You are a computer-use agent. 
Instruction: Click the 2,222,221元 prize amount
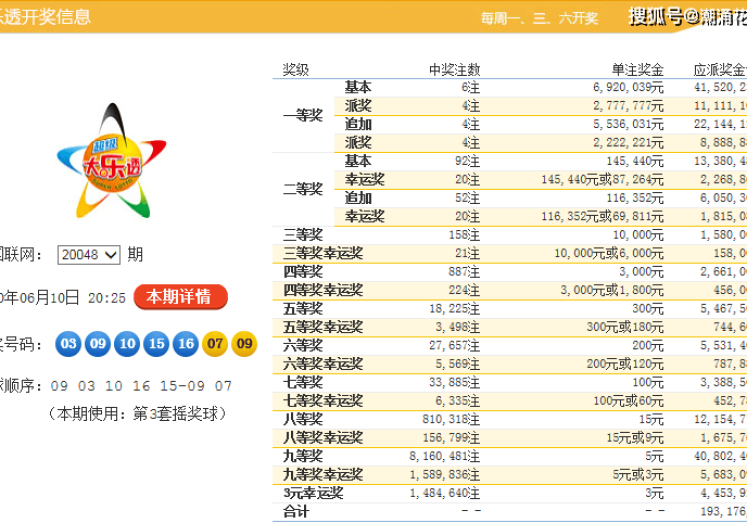[628, 143]
